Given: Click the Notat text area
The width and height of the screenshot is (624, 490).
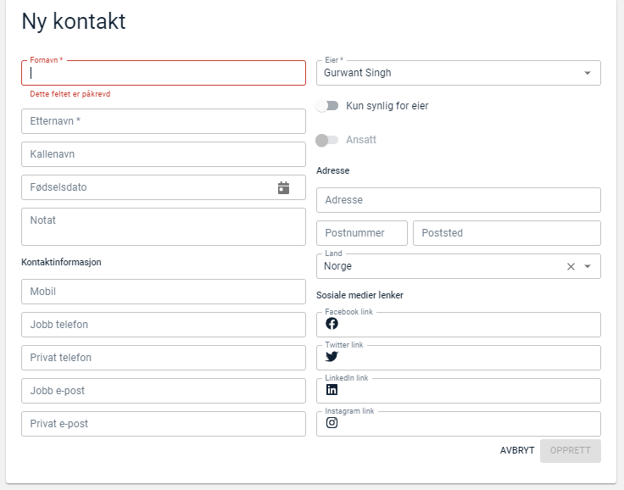Looking at the screenshot, I should (163, 226).
